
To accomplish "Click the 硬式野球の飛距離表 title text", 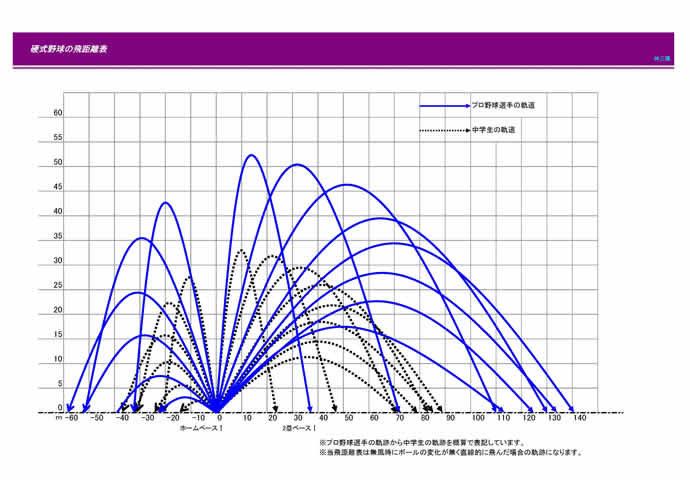I will pyautogui.click(x=62, y=49).
